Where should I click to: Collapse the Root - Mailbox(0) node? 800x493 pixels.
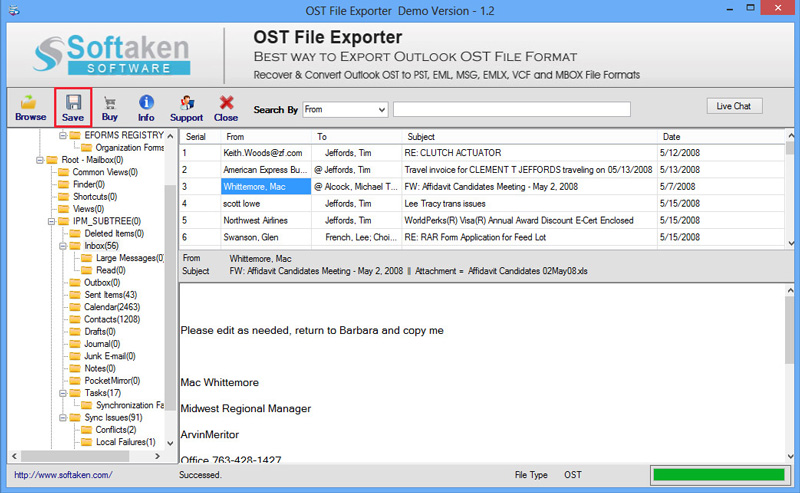[40, 160]
